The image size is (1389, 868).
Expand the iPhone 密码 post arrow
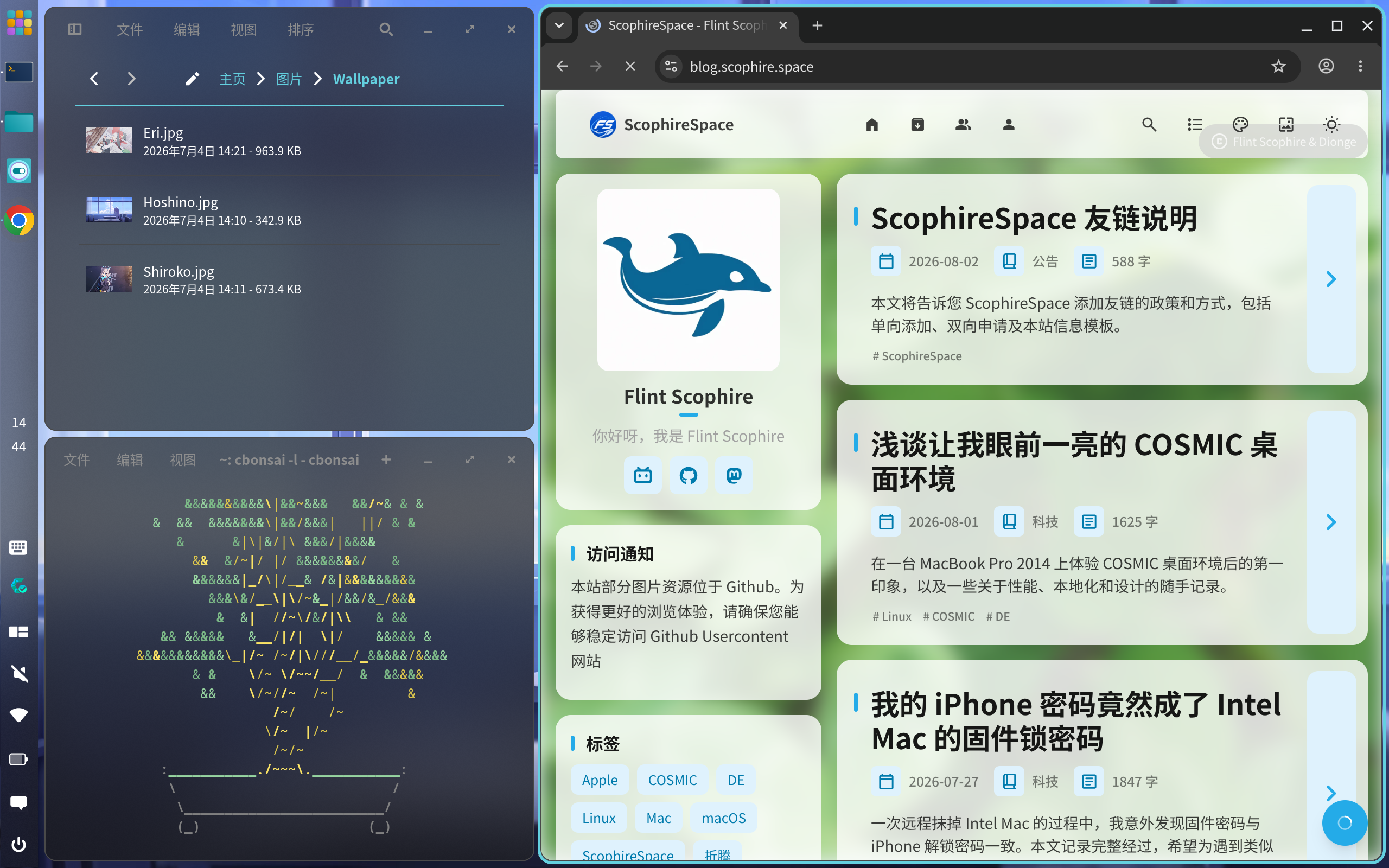coord(1331,793)
